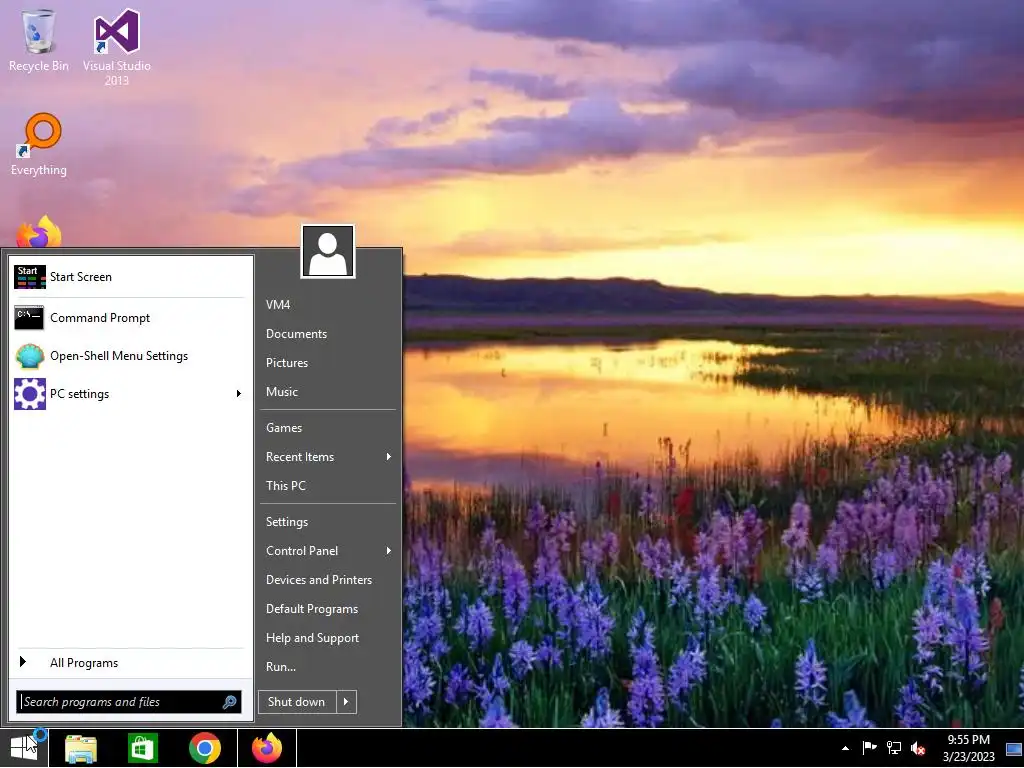Open File Explorer from the taskbar

(81, 748)
